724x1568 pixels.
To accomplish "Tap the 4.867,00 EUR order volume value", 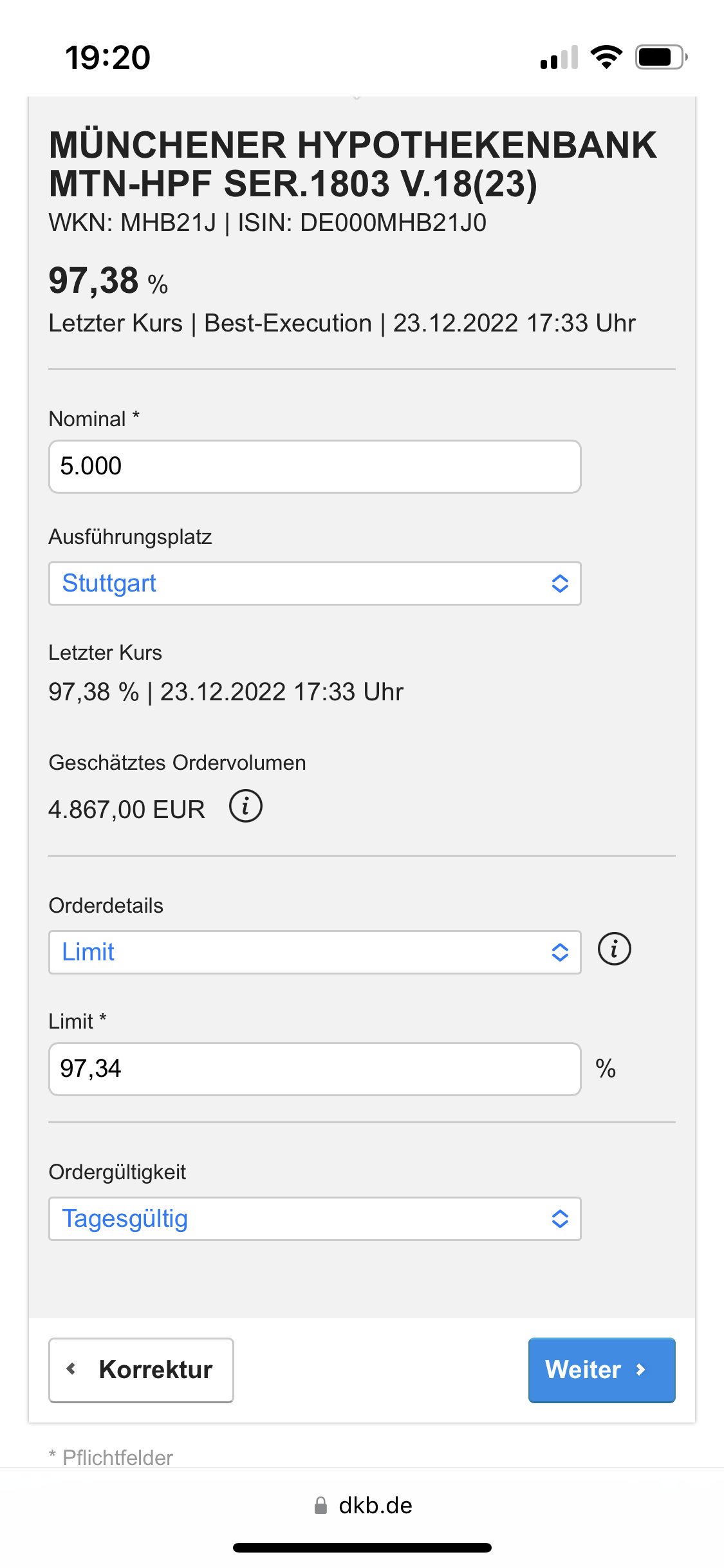I will (127, 809).
